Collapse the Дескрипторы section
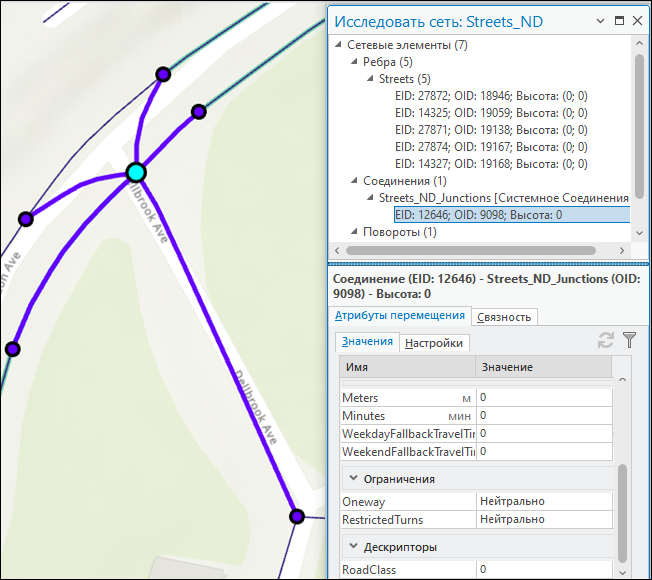This screenshot has height=580, width=652. [x=353, y=546]
